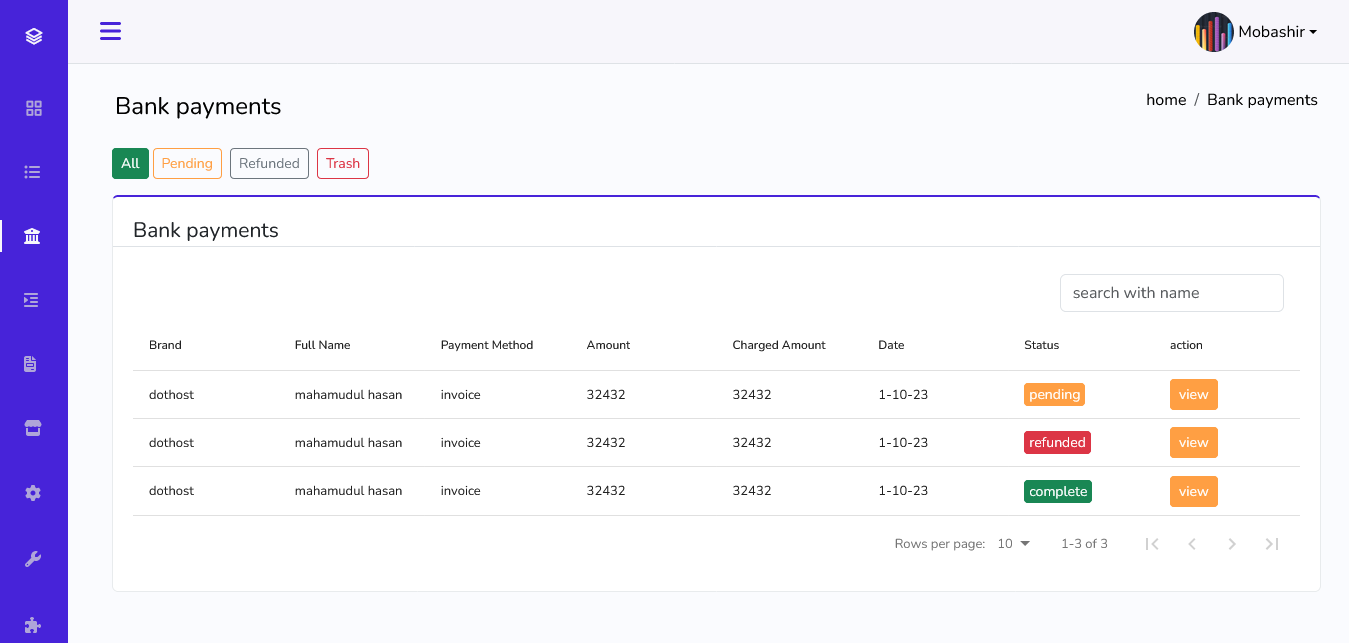Select the list icon in the sidebar

click(33, 171)
